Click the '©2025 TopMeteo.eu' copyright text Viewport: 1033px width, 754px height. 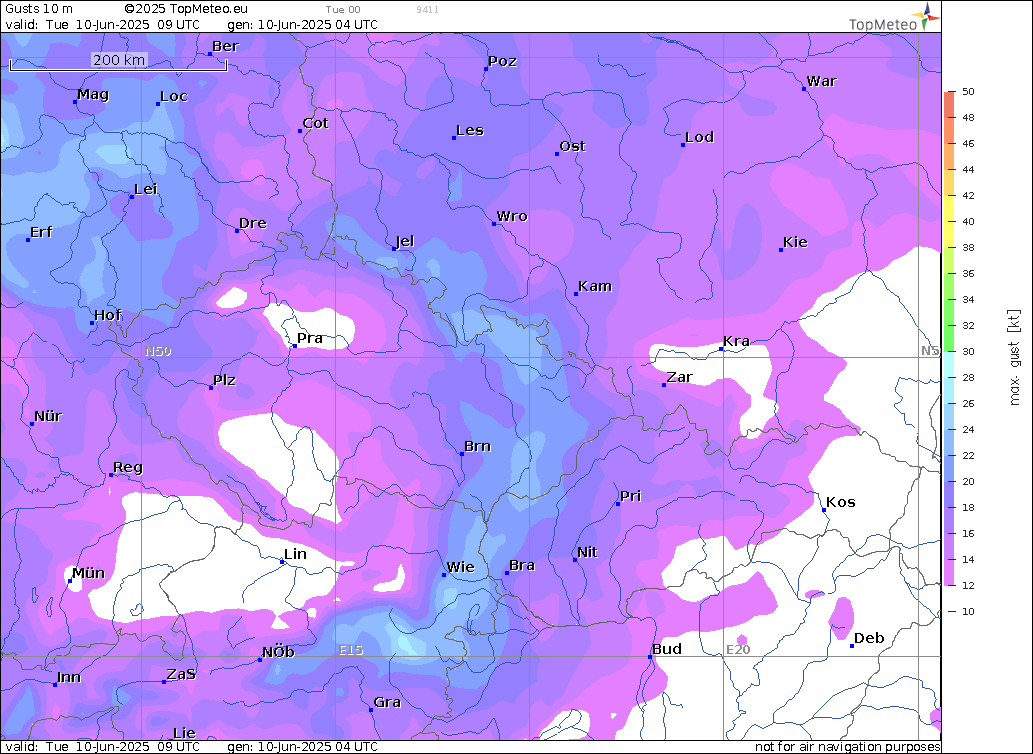click(x=186, y=9)
